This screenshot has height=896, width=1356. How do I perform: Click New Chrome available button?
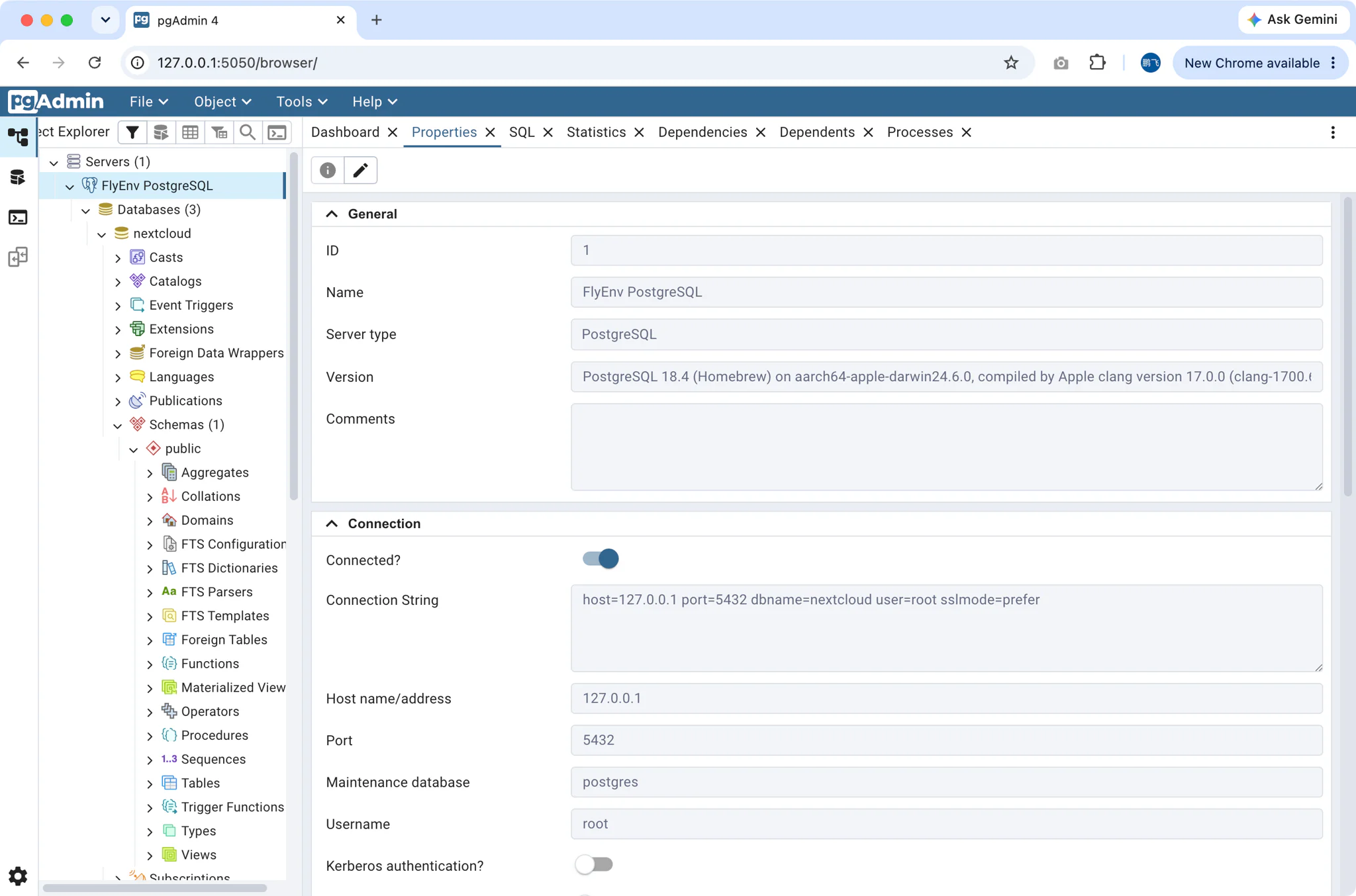pos(1260,63)
